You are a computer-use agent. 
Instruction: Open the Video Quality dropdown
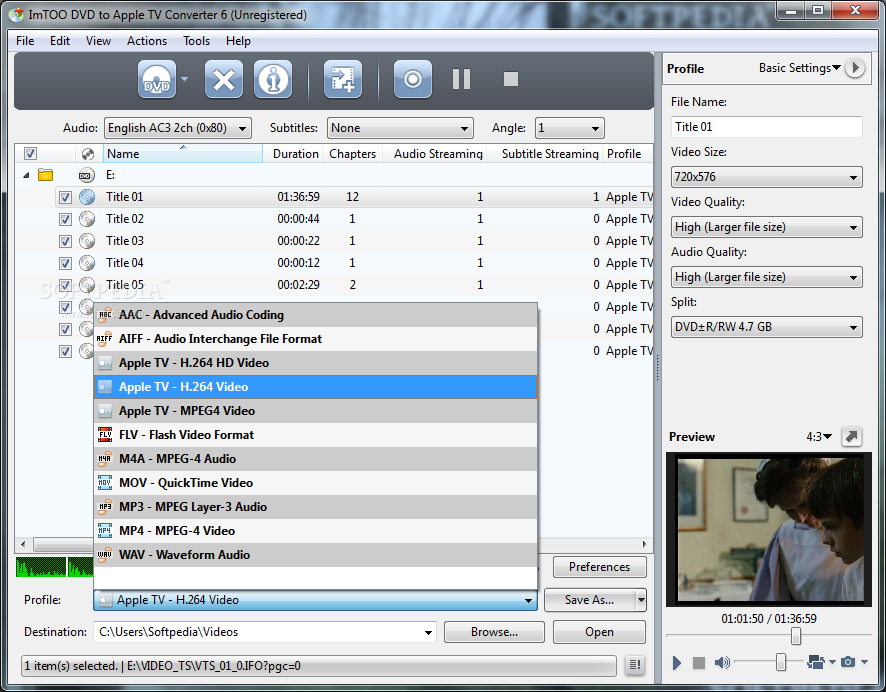766,228
